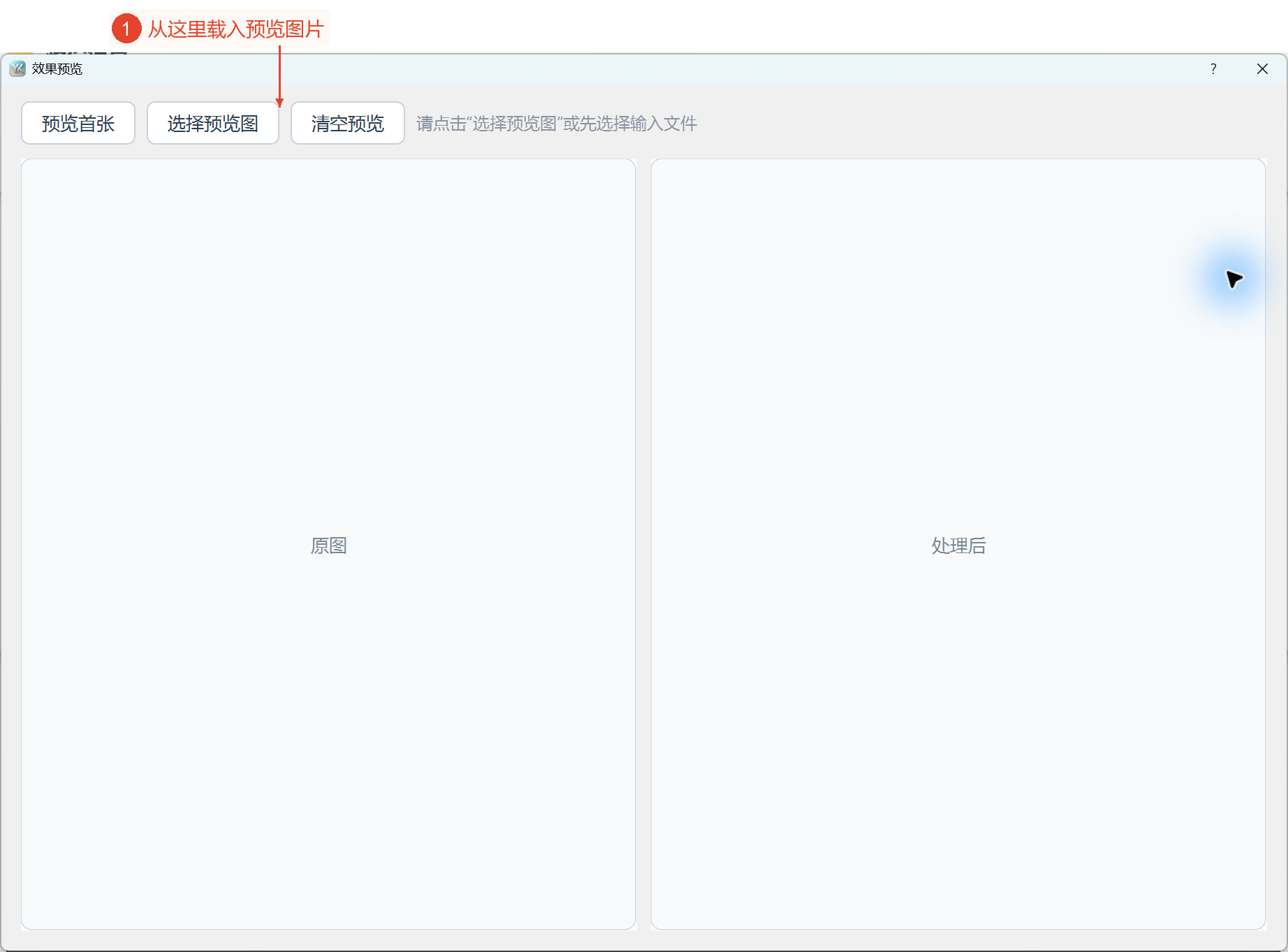Click the red annotation 从这里载入预览图片
The height and width of the screenshot is (952, 1288).
236,29
